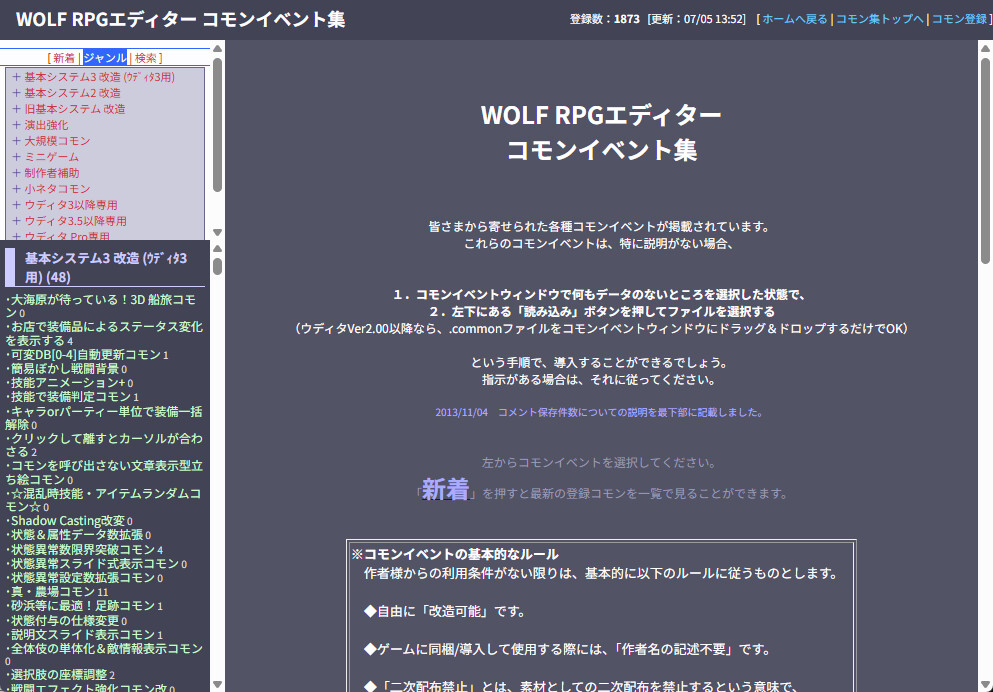Open 大海原が待っている！3D 船旅コモン entry
This screenshot has width=993, height=692.
101,306
